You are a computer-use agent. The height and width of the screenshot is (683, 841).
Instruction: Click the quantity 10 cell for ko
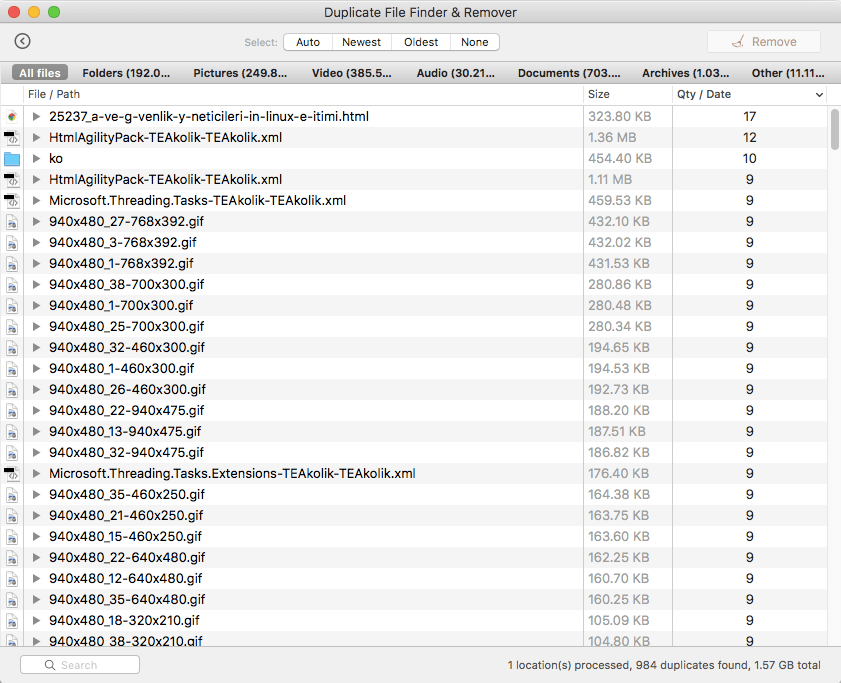(749, 158)
